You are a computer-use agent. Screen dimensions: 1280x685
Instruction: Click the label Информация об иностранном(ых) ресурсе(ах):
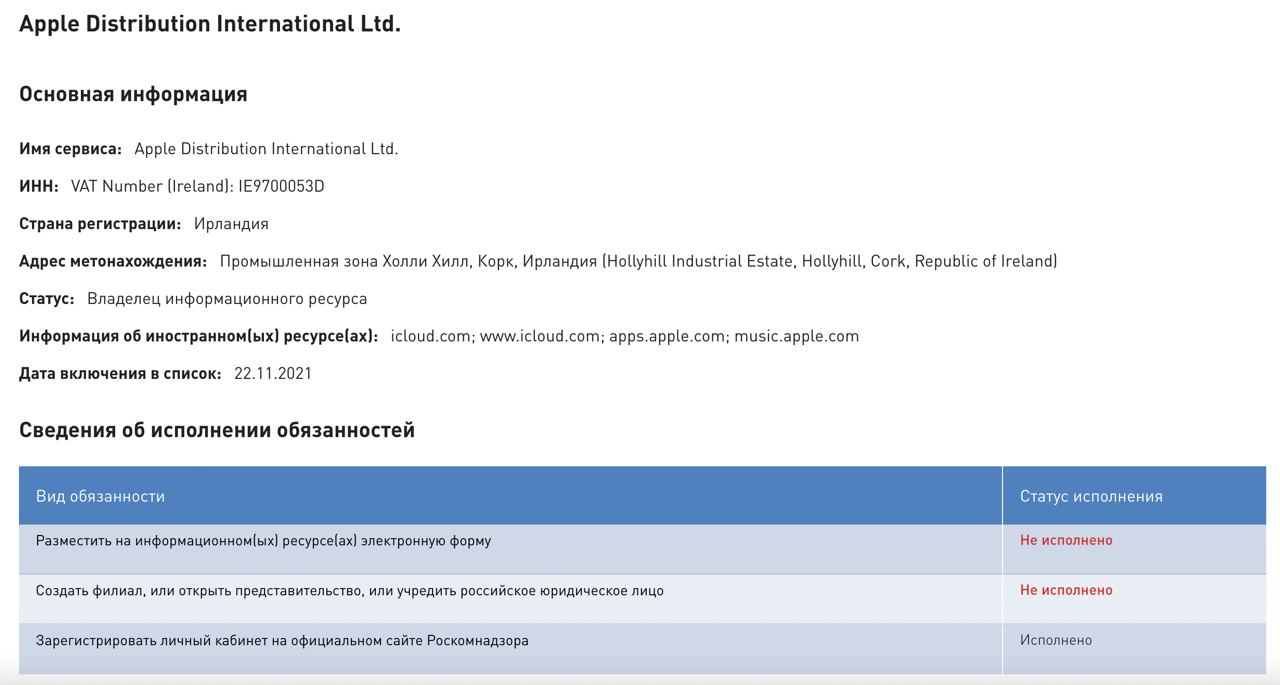199,336
